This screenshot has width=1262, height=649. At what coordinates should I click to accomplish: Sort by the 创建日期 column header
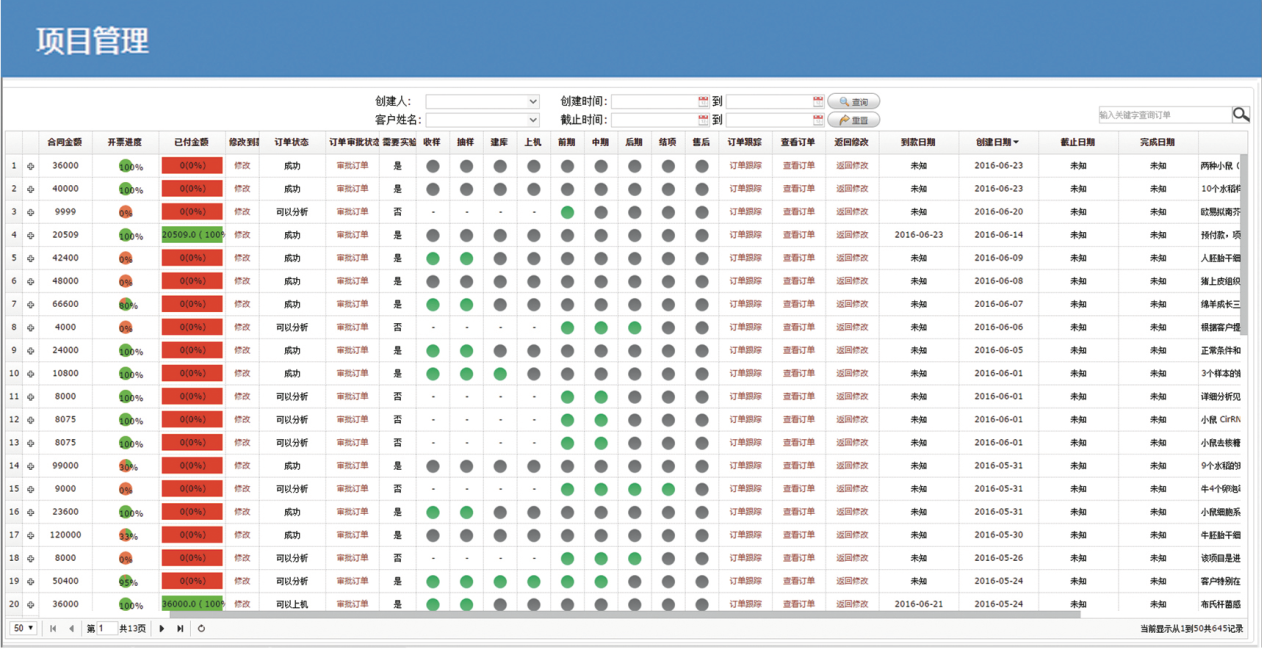[x=997, y=143]
